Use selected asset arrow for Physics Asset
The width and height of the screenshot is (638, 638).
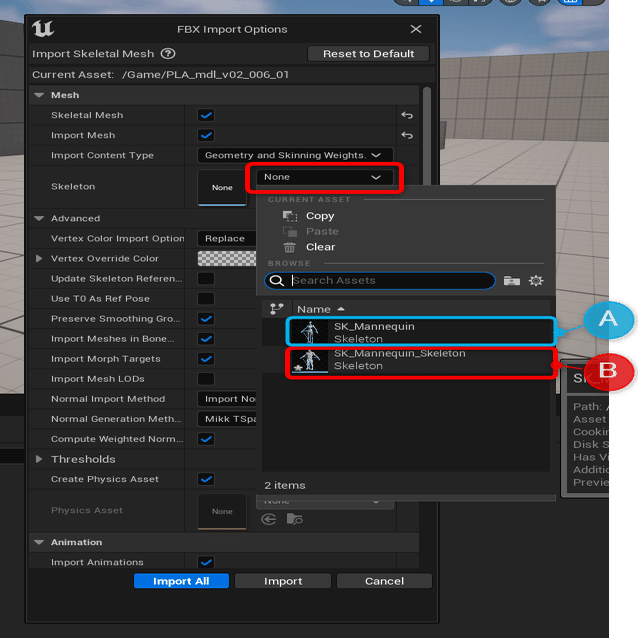tap(269, 519)
